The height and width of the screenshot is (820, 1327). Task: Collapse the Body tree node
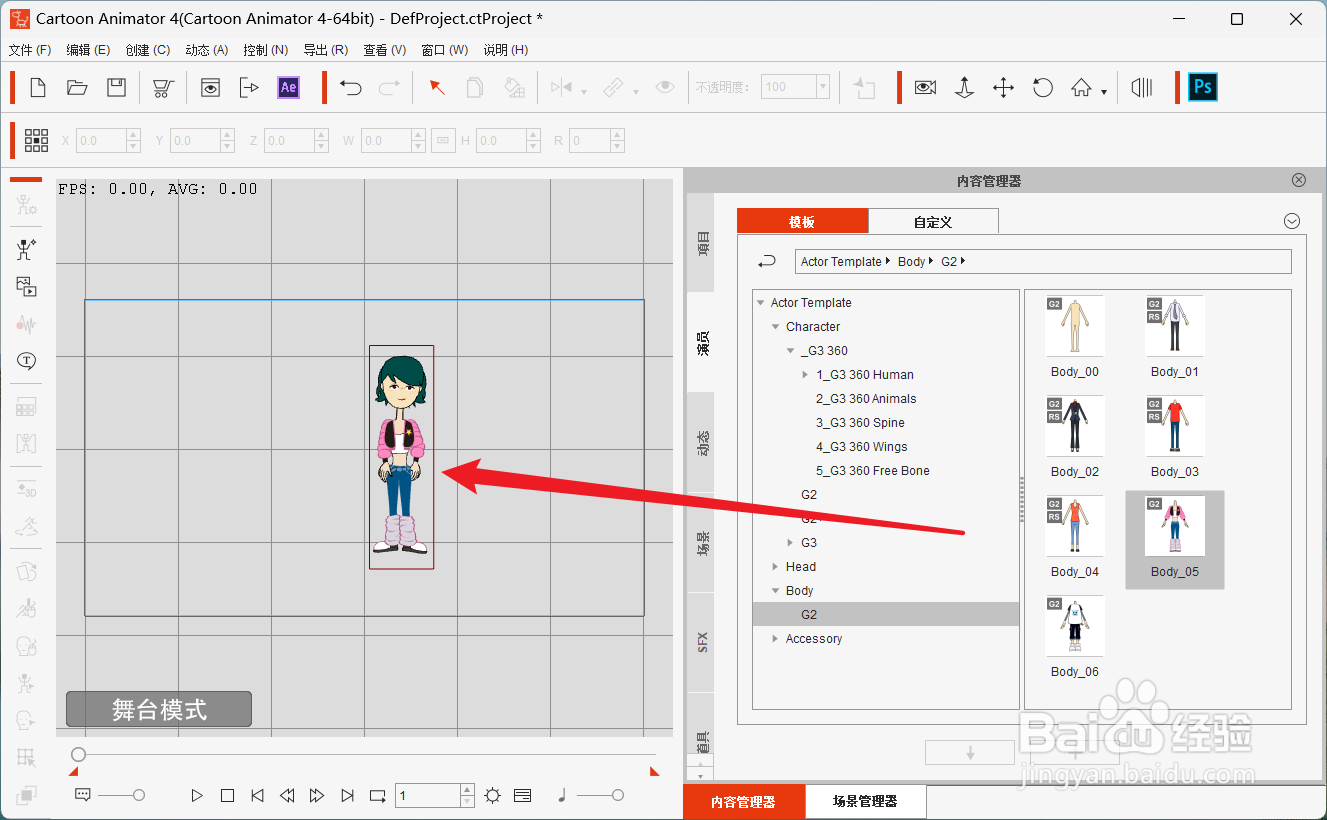coord(776,591)
